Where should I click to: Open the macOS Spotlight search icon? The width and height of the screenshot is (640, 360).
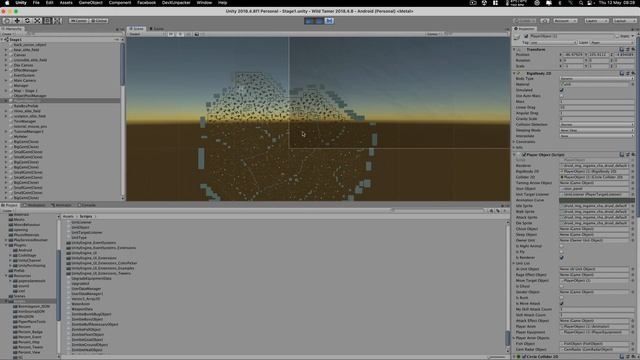(580, 3)
